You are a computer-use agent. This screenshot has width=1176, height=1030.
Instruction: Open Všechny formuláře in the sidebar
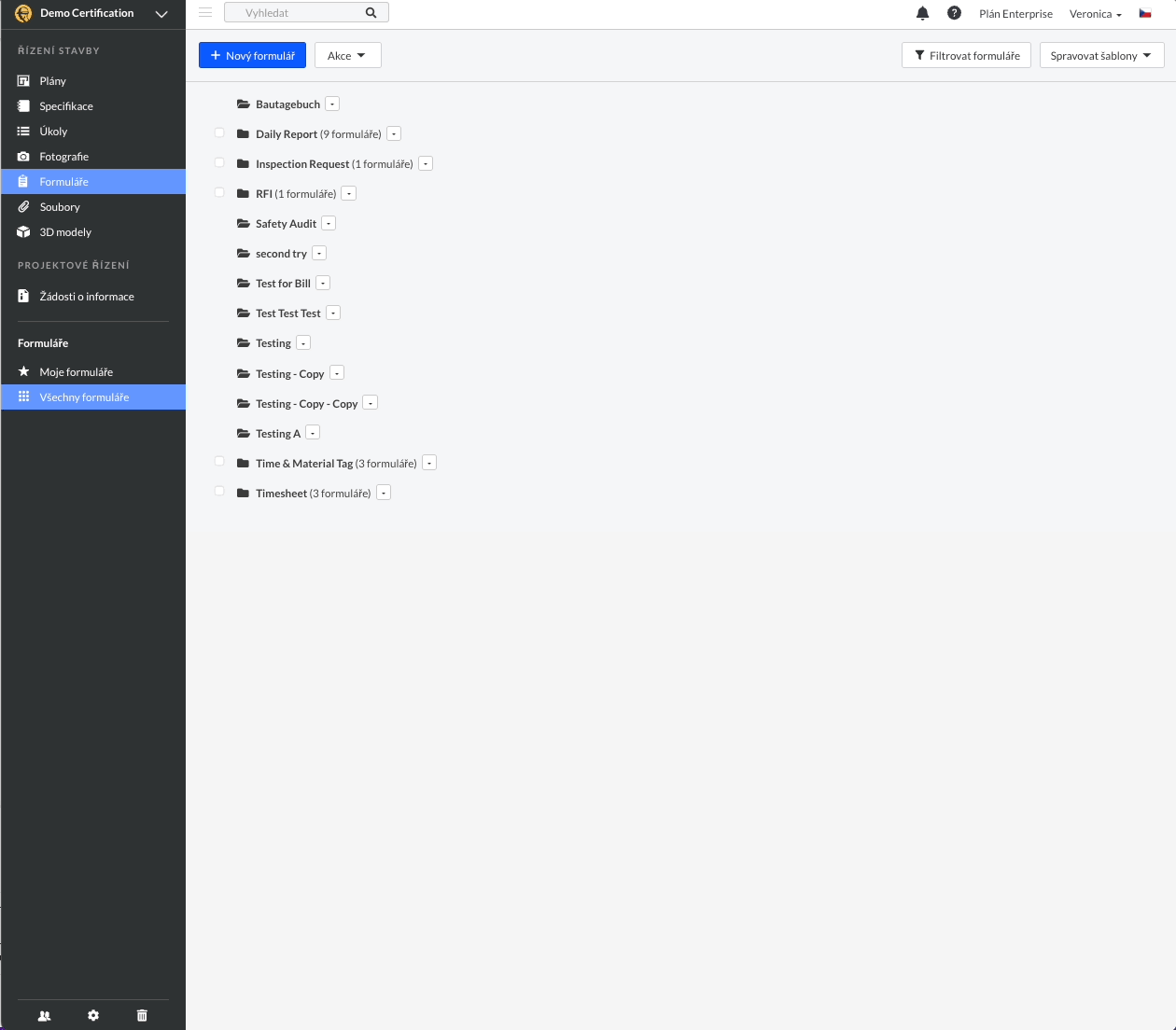pyautogui.click(x=84, y=397)
